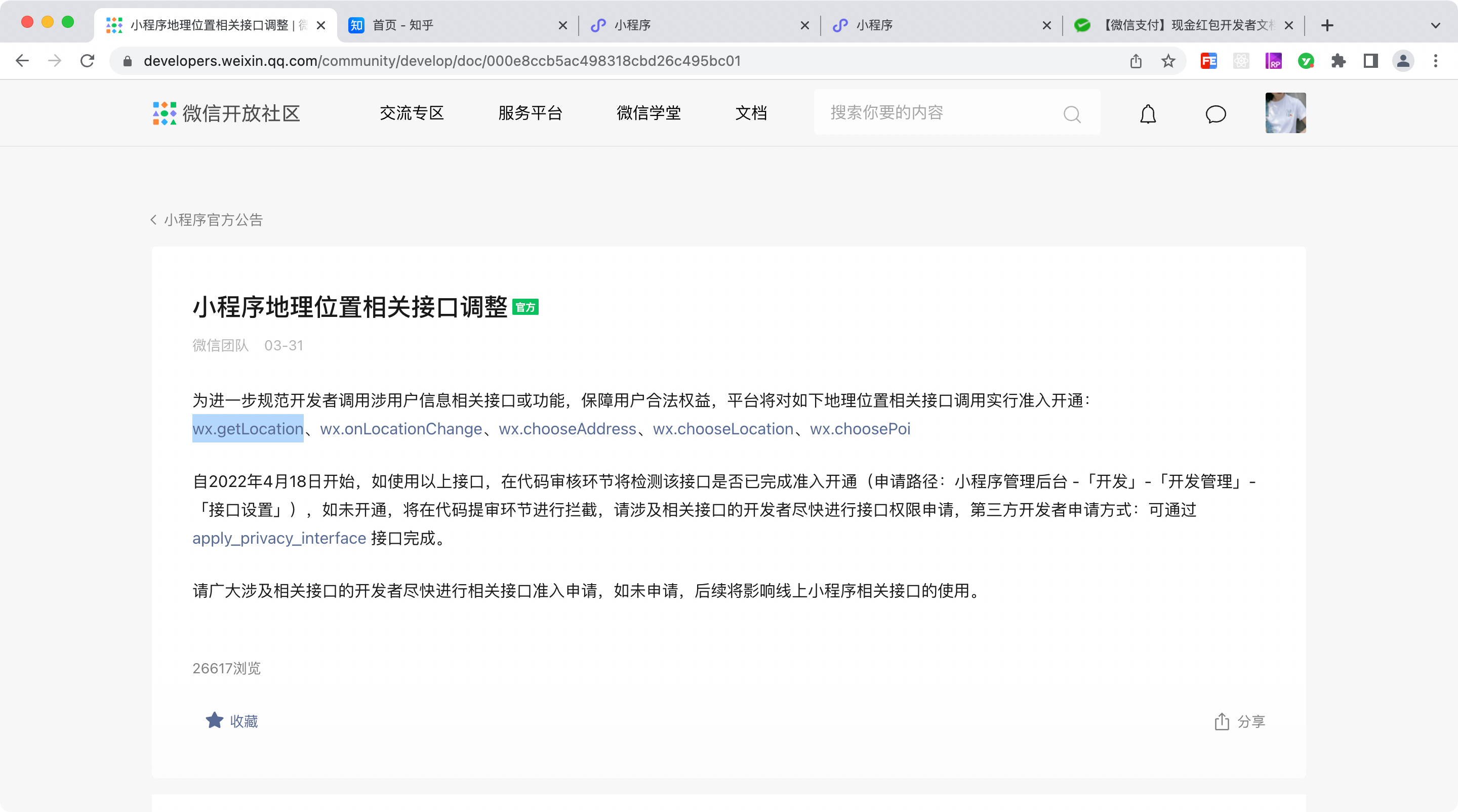The image size is (1458, 812).
Task: Open the wx.chooseAddress link
Action: [x=567, y=429]
